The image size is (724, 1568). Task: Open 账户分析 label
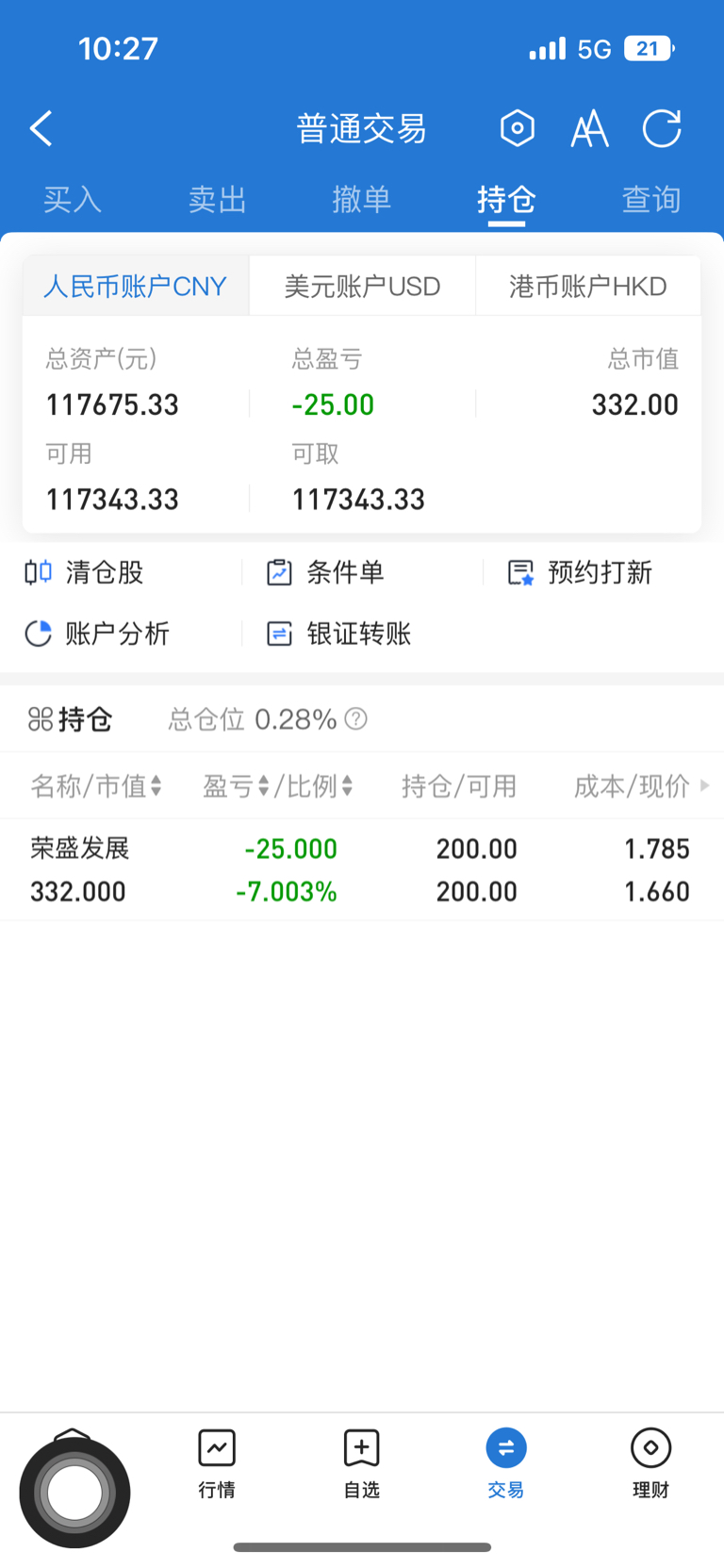[117, 634]
